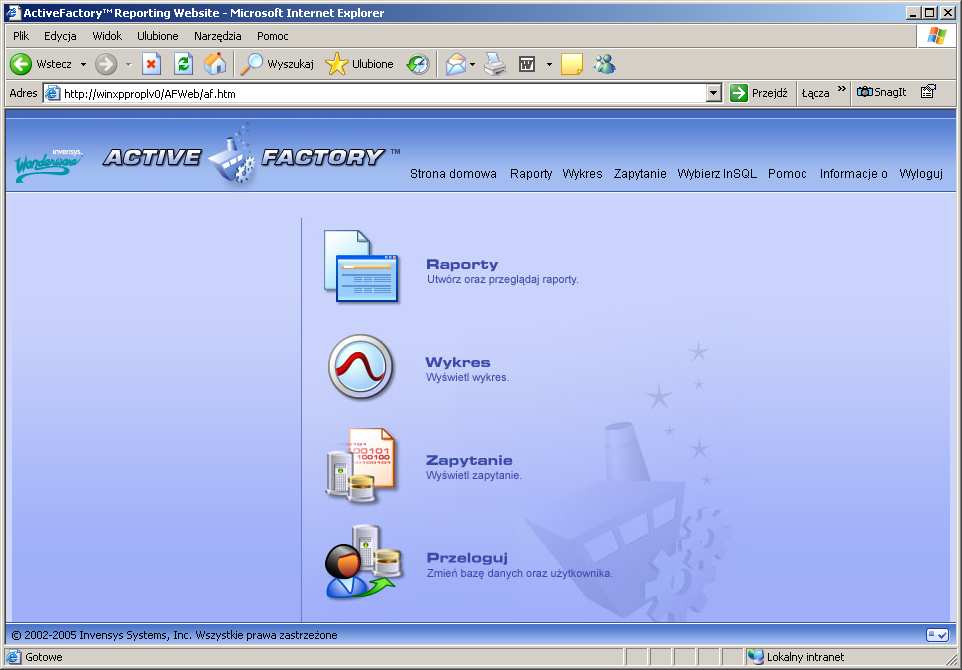
Task: Open the Edycja menu
Action: 60,36
